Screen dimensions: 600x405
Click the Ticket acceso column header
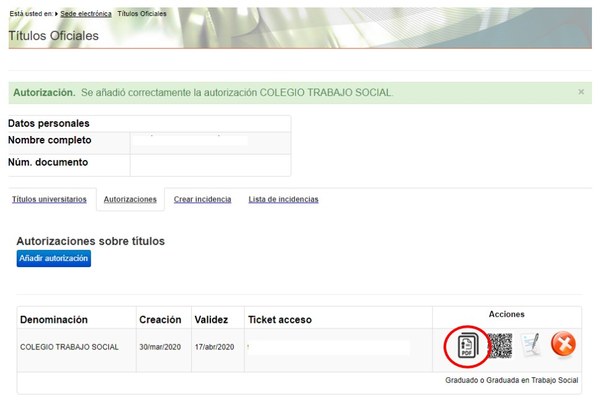pyautogui.click(x=280, y=320)
